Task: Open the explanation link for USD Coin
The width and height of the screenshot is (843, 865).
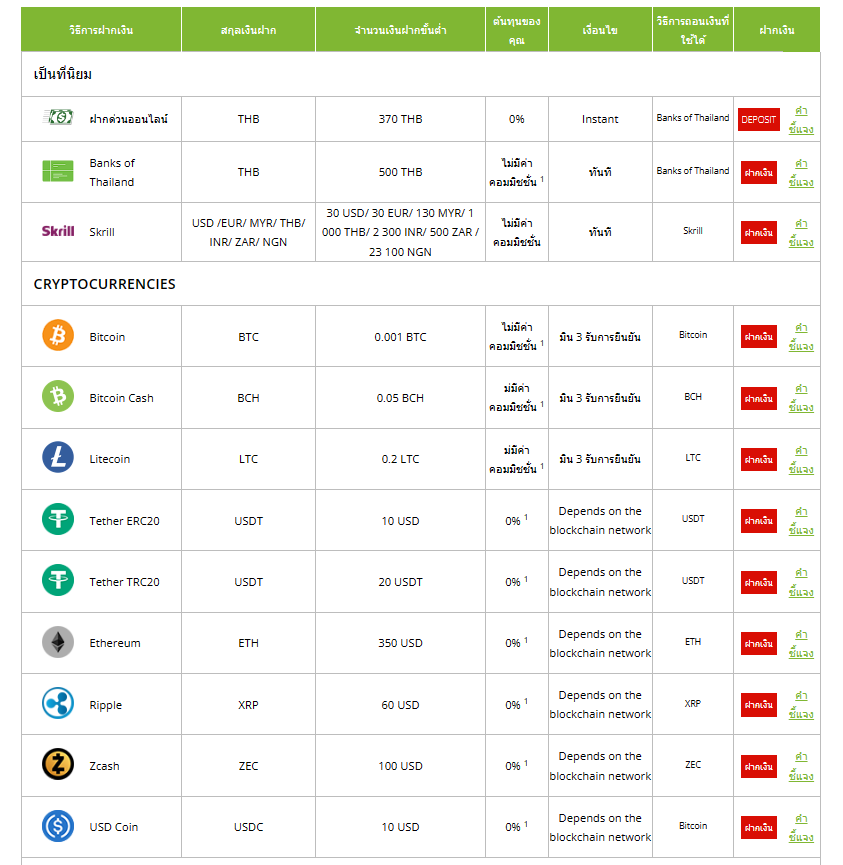Action: click(800, 827)
